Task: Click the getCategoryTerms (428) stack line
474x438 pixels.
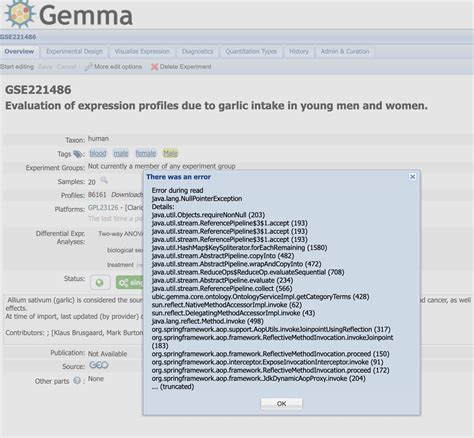Action: click(x=260, y=297)
